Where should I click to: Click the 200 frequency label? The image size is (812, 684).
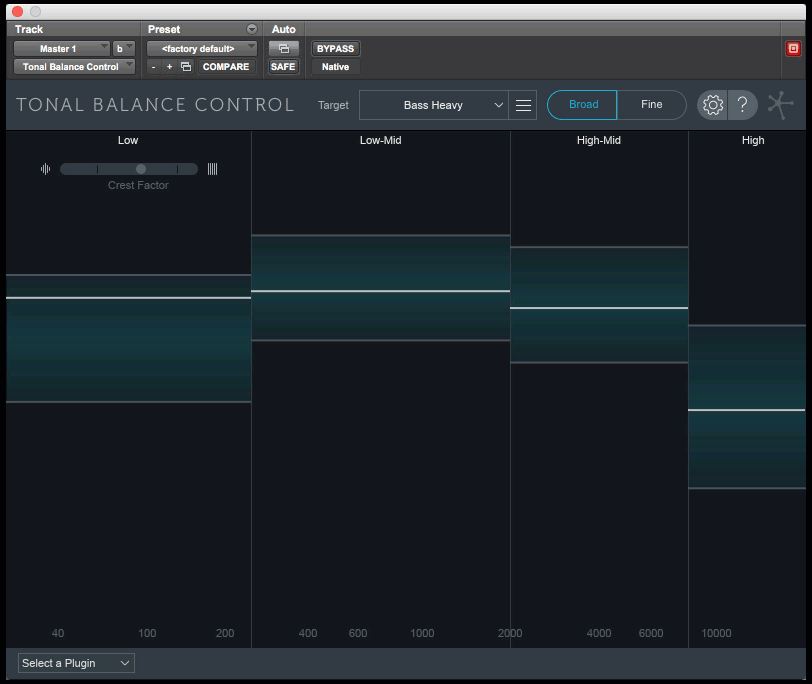[225, 633]
